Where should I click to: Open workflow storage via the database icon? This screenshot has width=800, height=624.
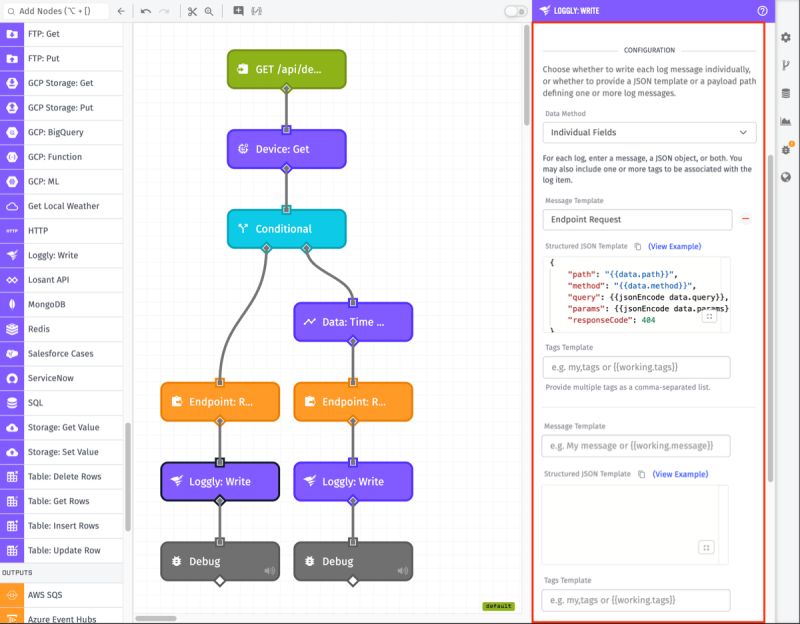coord(786,90)
